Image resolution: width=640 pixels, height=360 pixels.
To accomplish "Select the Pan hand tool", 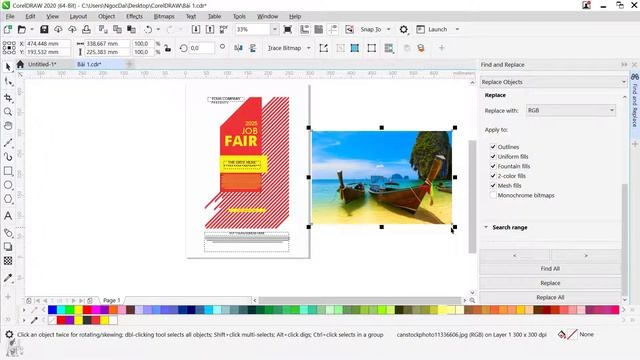I will (x=8, y=126).
